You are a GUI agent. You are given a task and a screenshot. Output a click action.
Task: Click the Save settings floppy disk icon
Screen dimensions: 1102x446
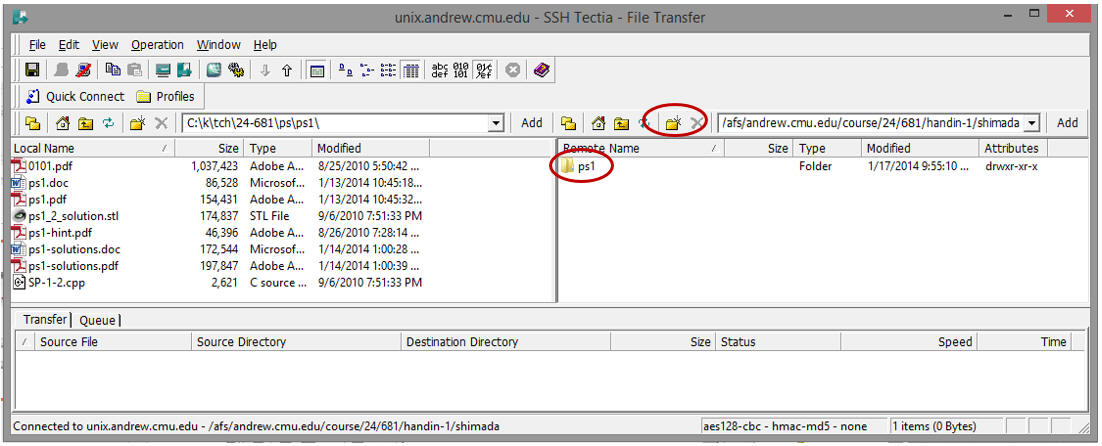(32, 70)
